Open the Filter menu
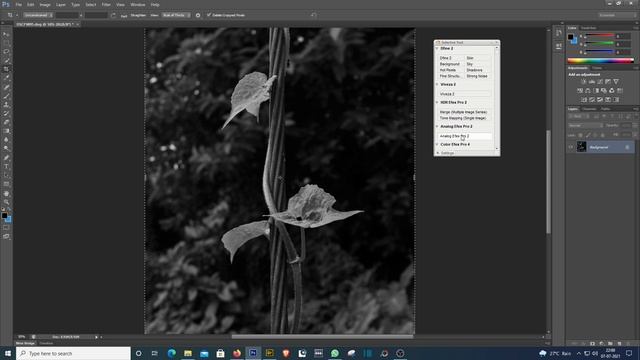640x360 pixels. point(106,4)
